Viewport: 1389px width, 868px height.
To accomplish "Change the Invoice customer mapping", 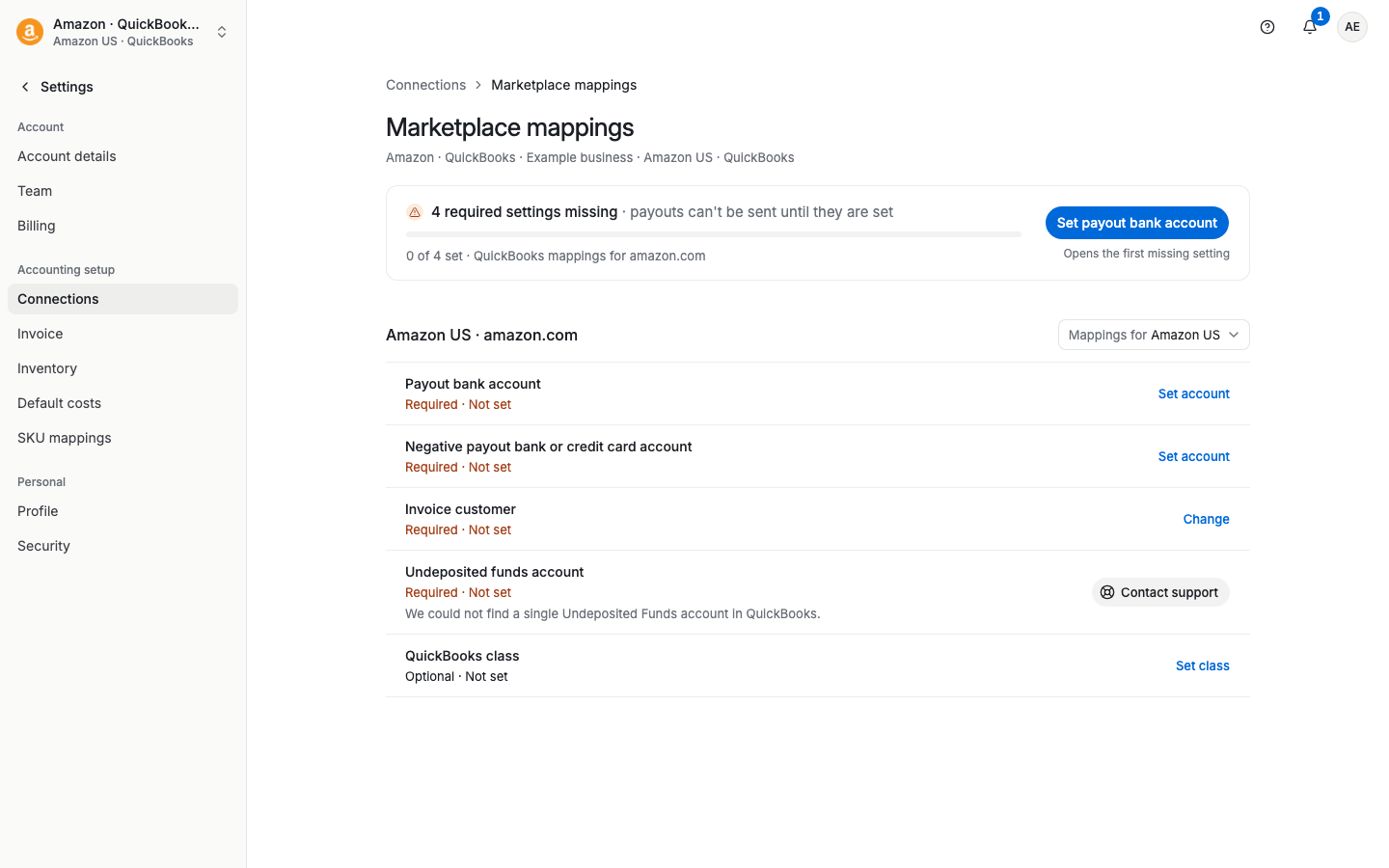I will (x=1206, y=519).
